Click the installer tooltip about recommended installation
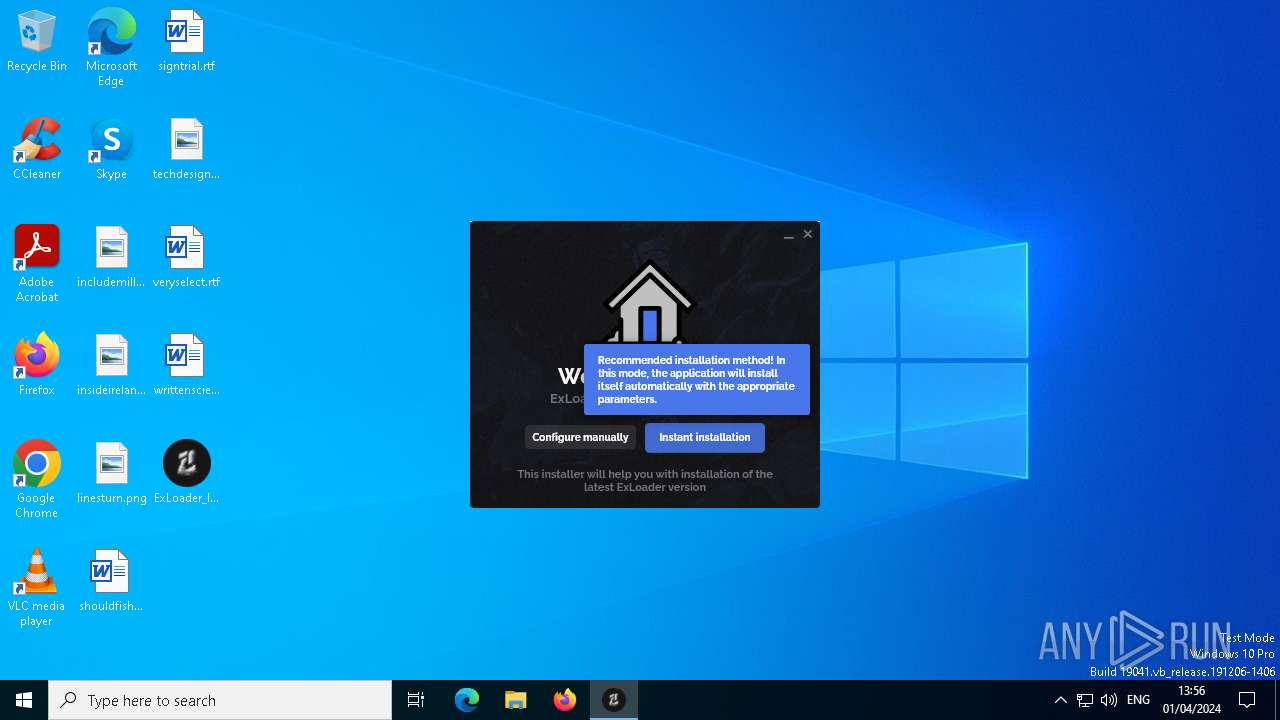The image size is (1280, 720). tap(697, 380)
